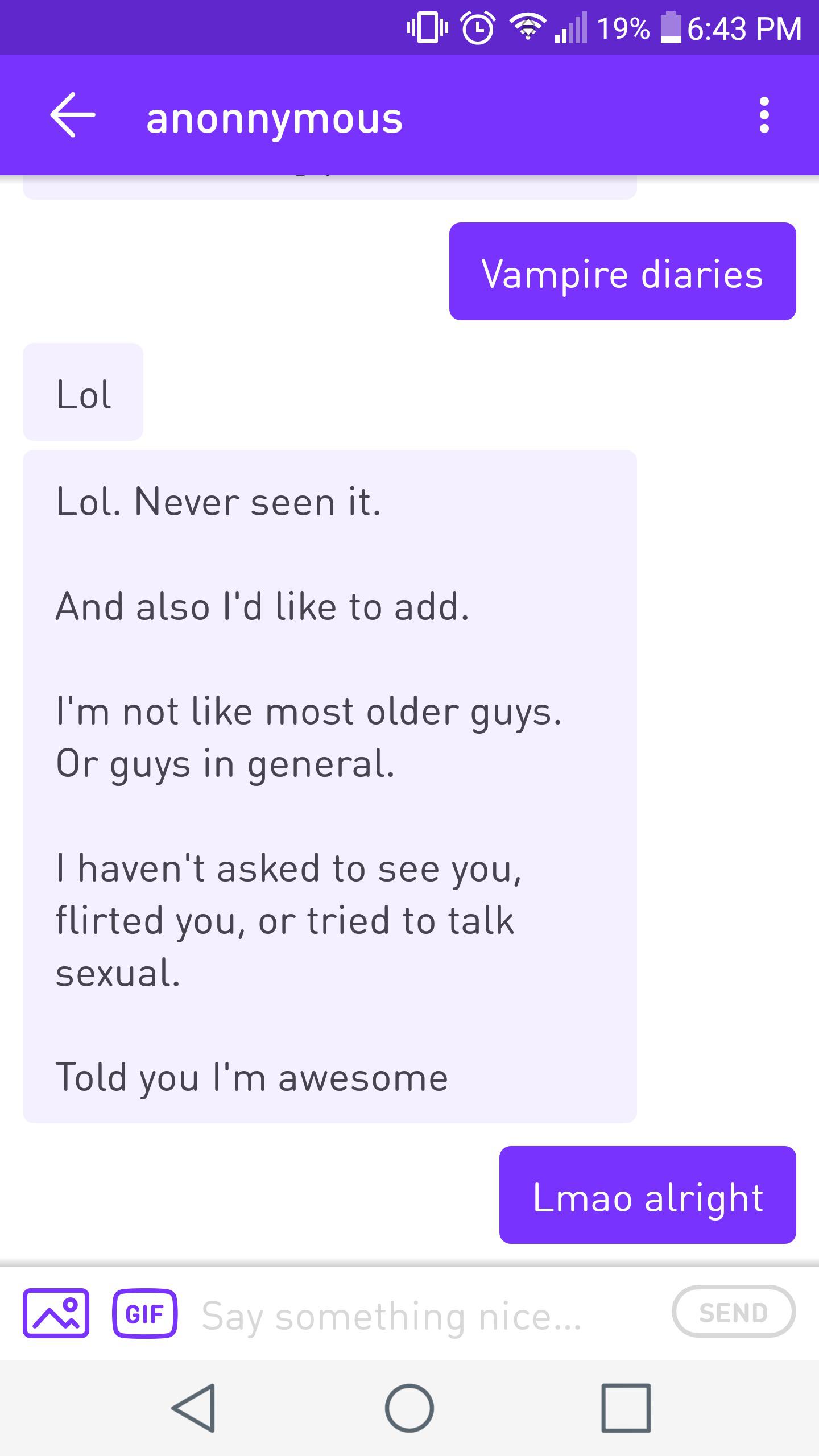Open the GIF picker

[x=145, y=1313]
